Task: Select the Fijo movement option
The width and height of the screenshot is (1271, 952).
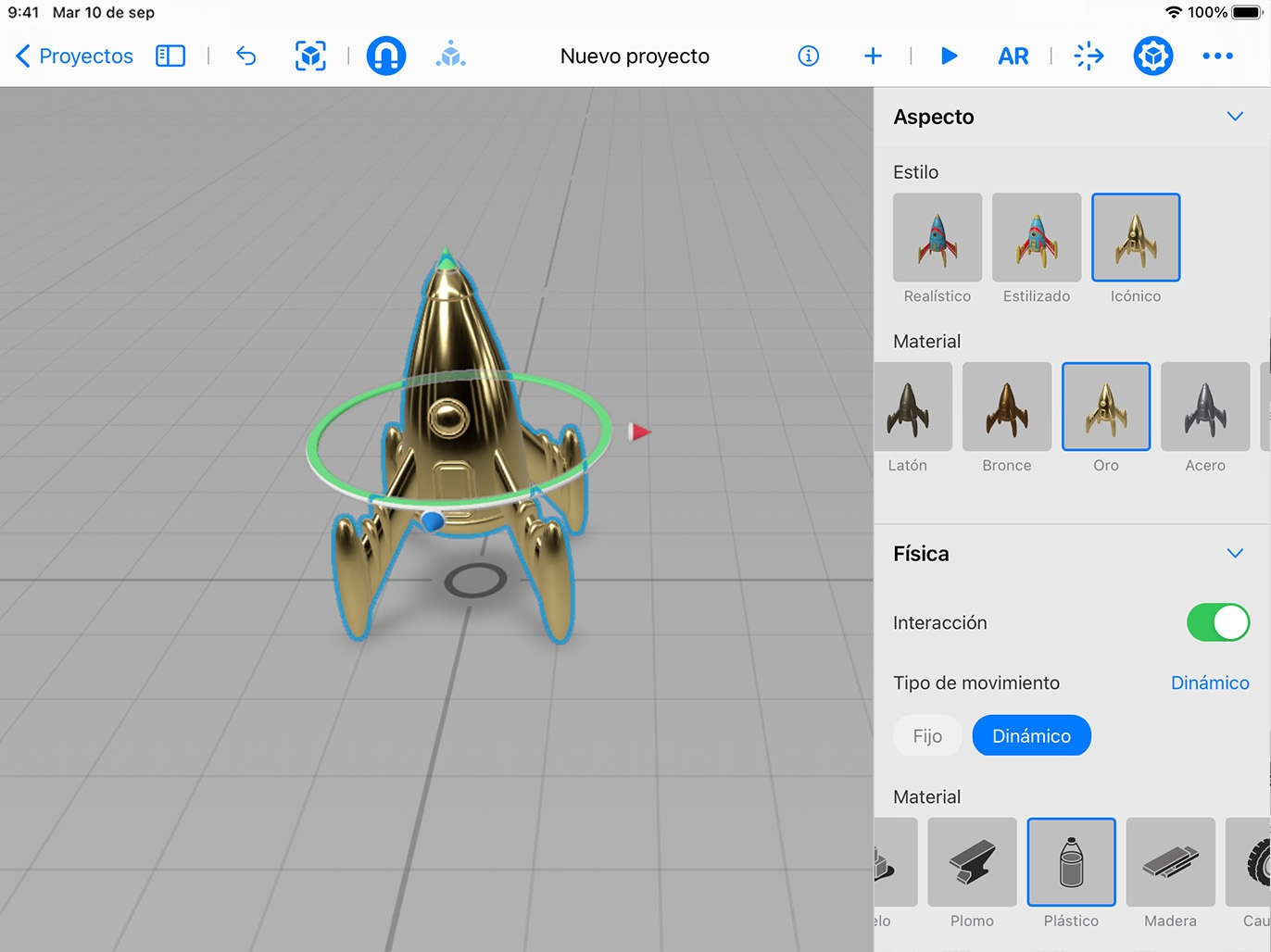Action: (x=927, y=736)
